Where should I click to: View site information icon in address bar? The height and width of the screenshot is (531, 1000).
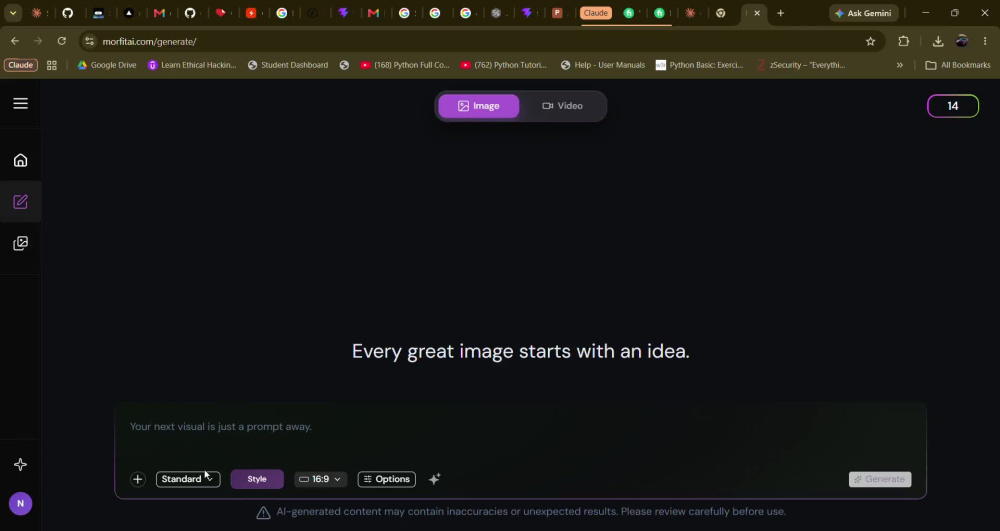pyautogui.click(x=89, y=41)
